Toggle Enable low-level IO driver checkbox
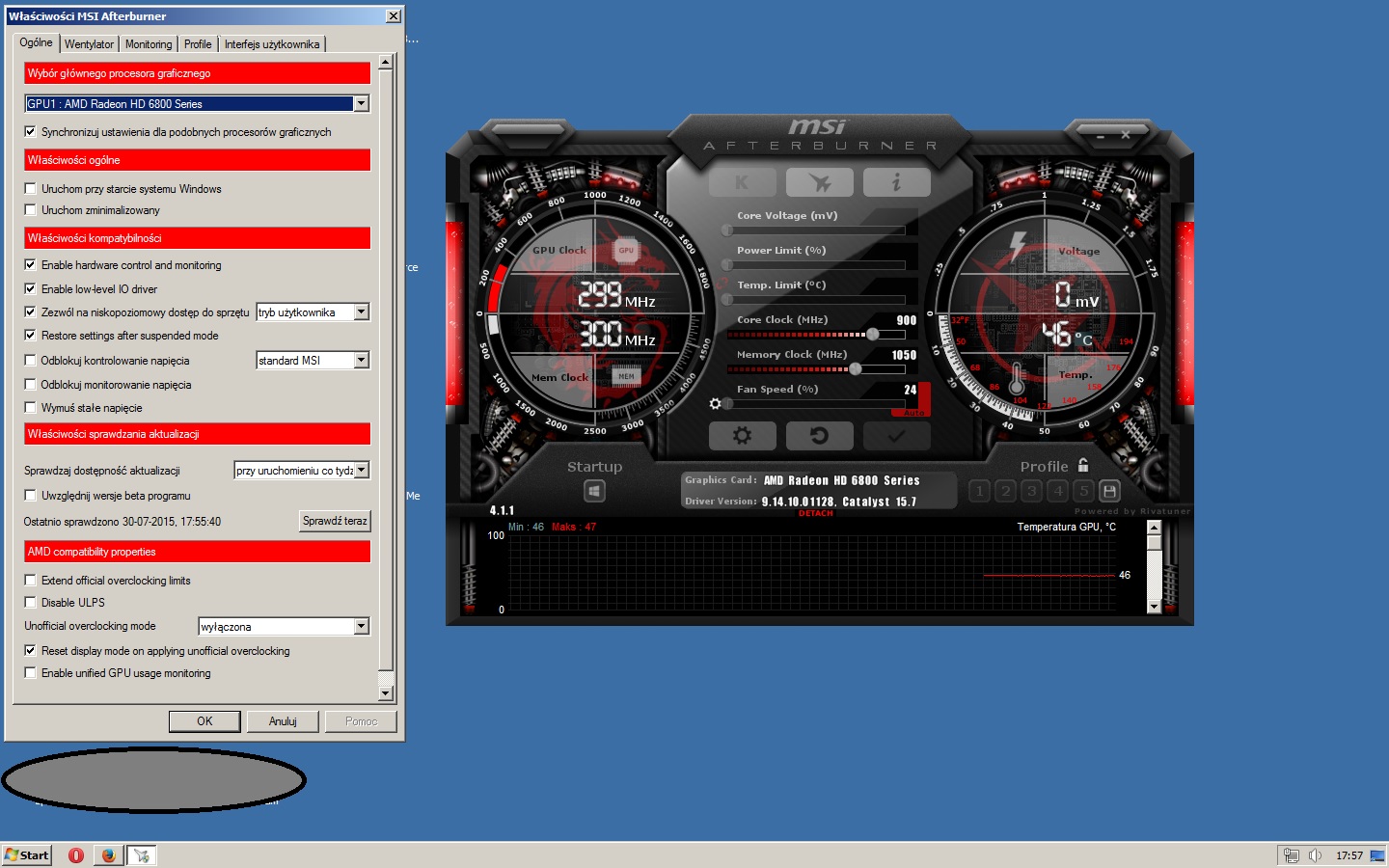This screenshot has width=1389, height=868. (x=30, y=288)
